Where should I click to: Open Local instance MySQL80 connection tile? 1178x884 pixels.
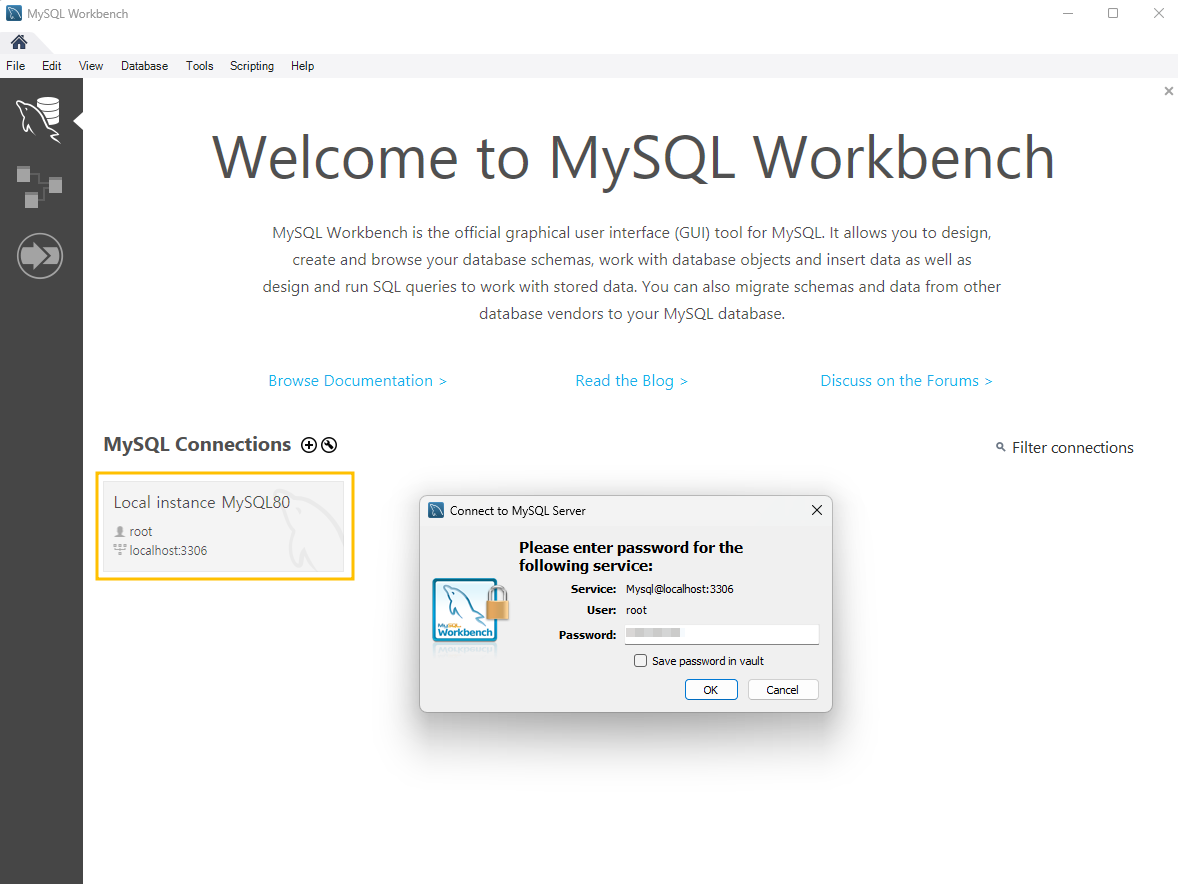pyautogui.click(x=224, y=526)
